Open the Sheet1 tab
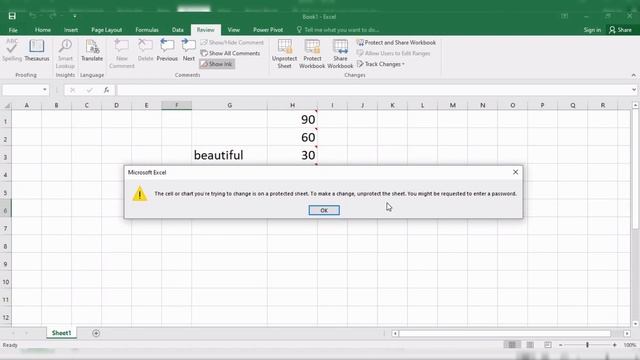 click(x=62, y=333)
